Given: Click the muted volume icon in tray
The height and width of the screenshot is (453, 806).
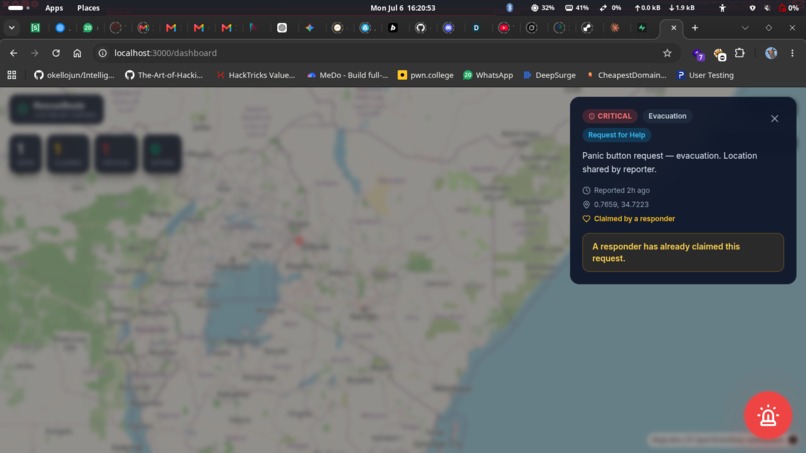Looking at the screenshot, I should tap(767, 8).
